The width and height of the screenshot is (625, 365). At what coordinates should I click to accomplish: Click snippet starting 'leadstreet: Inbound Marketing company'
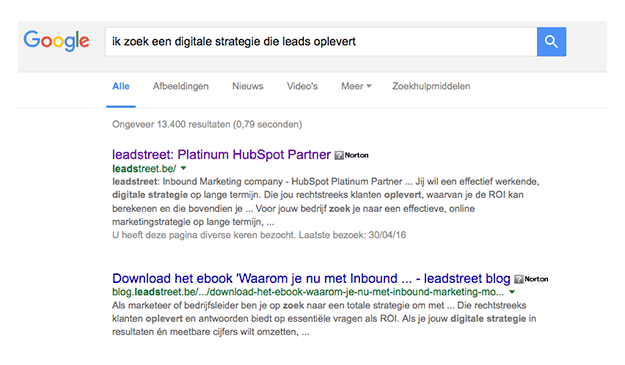326,202
